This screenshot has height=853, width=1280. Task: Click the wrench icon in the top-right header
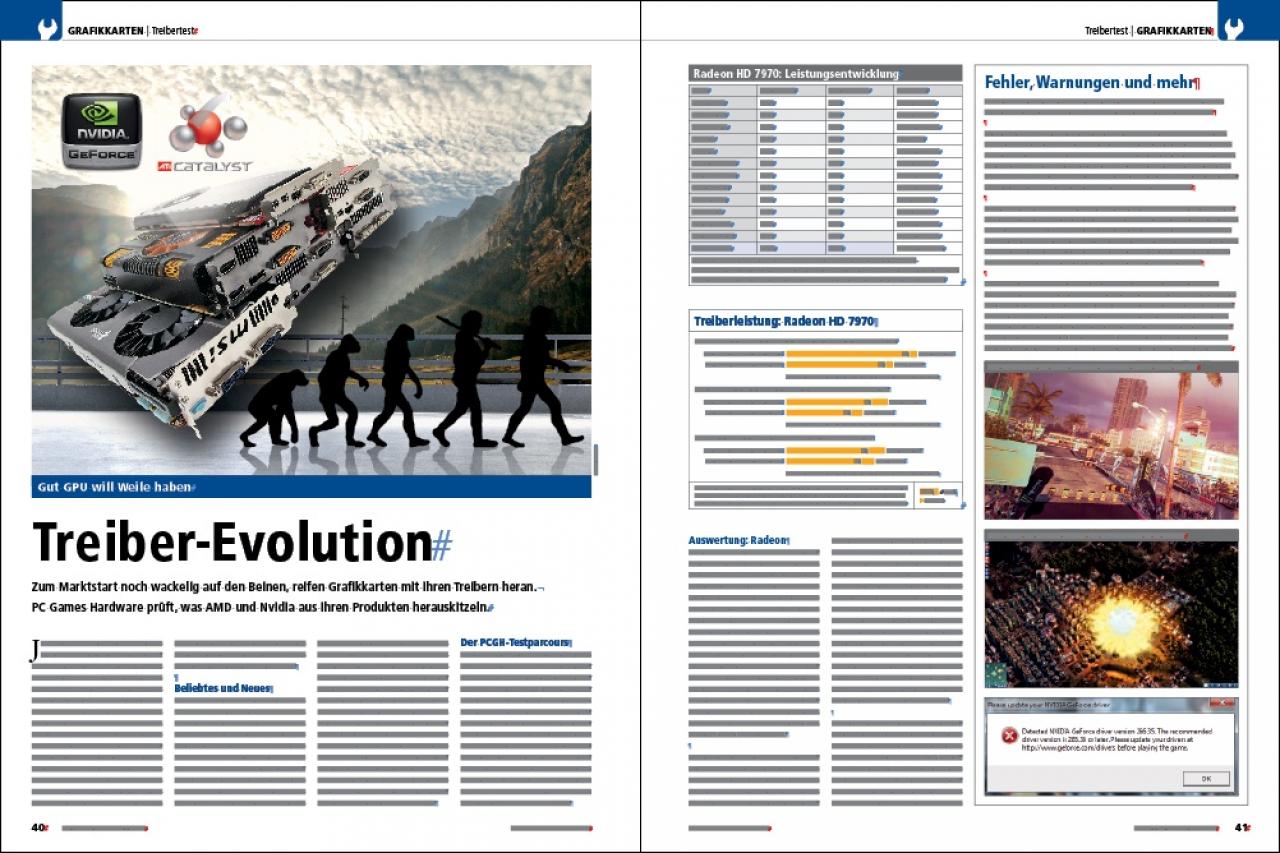[x=1232, y=29]
